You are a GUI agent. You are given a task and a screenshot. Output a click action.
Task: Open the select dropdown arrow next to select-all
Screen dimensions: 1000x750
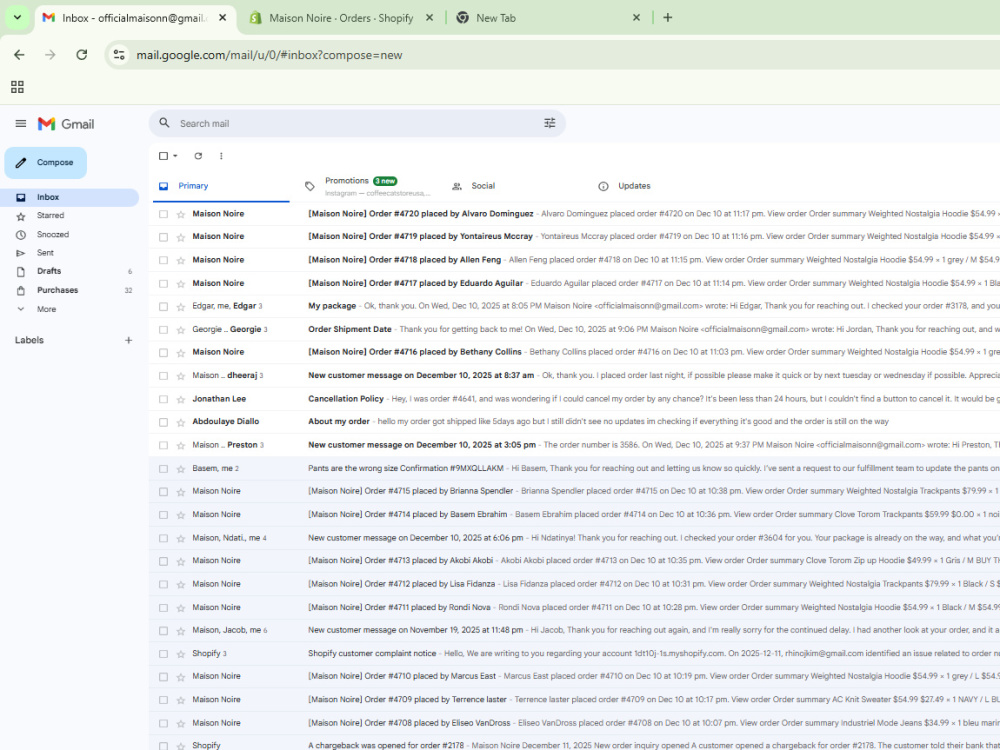pyautogui.click(x=175, y=156)
